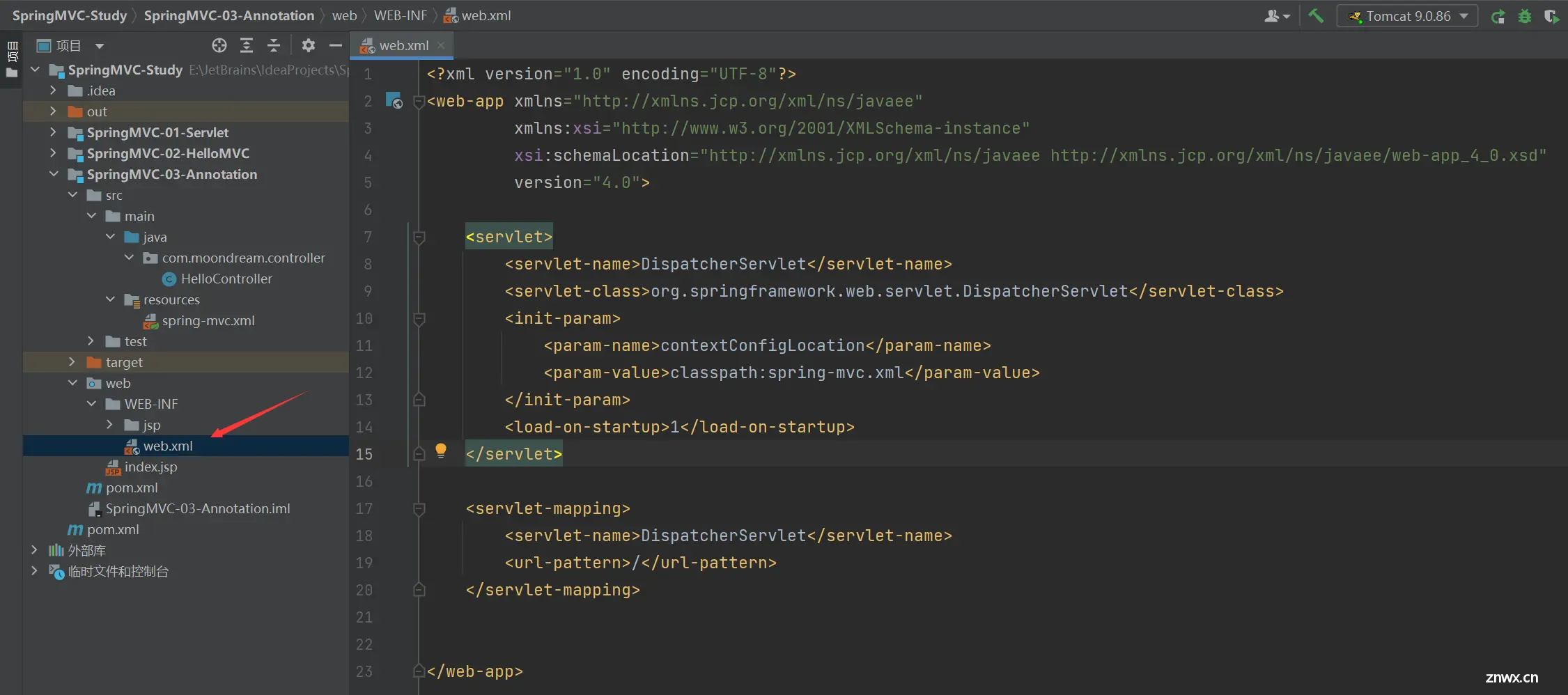Collapse the SpringMVC-Study root node
The image size is (1568, 695).
pyautogui.click(x=35, y=70)
